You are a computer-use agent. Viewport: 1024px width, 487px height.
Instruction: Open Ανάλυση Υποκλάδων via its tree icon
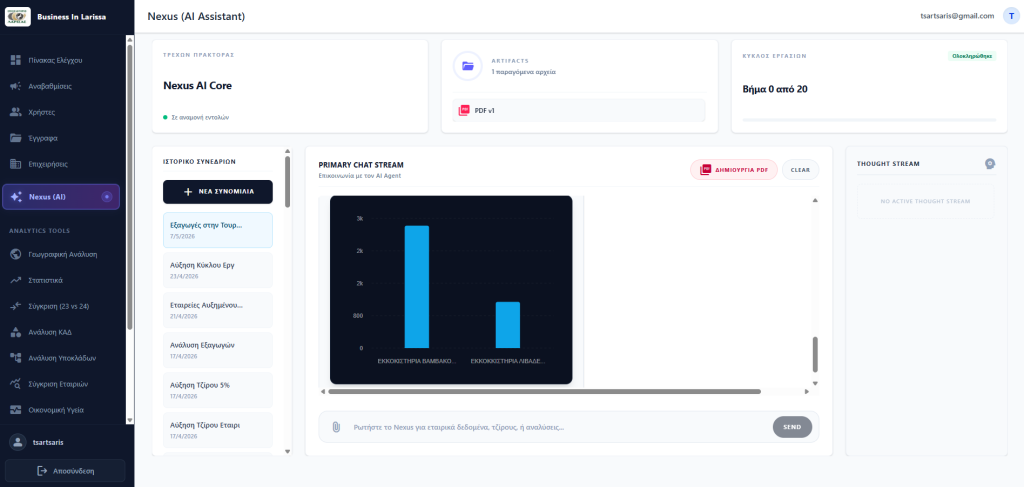(16, 358)
